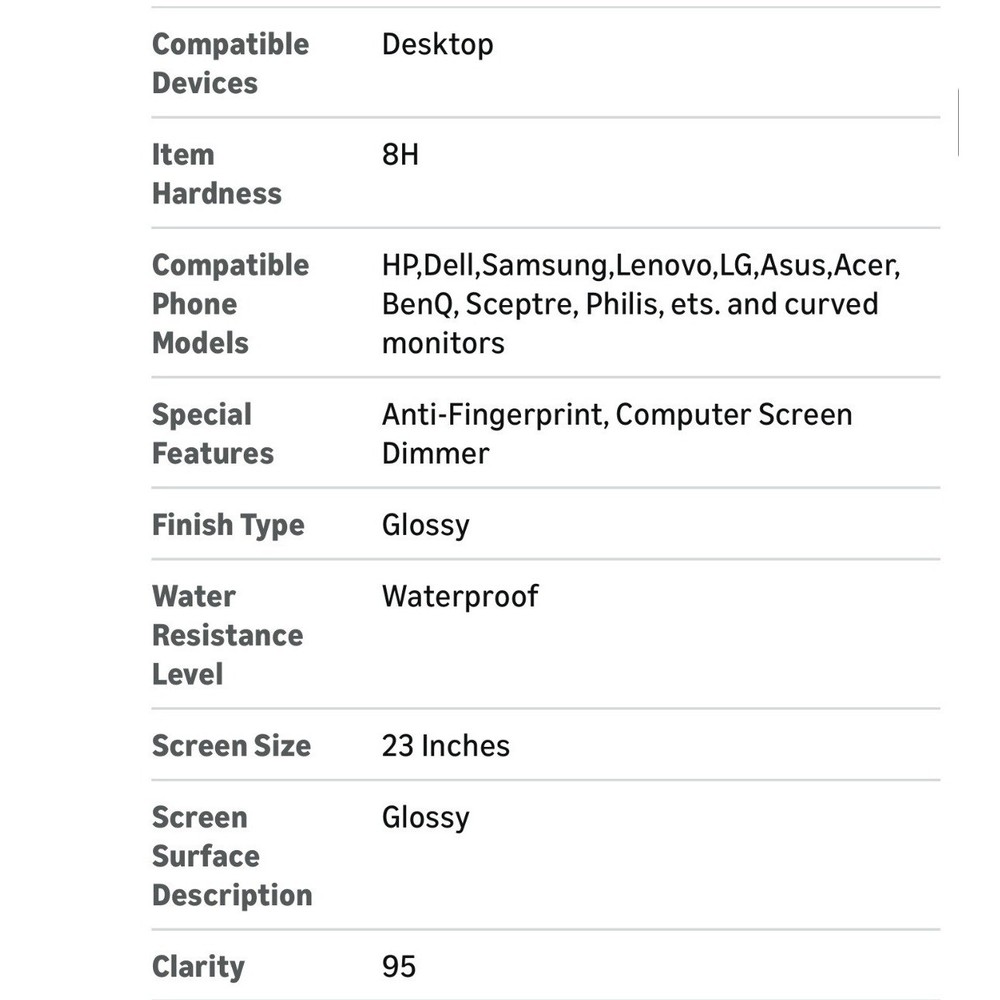The height and width of the screenshot is (1000, 1000).
Task: Select the 95 clarity value
Action: point(398,967)
